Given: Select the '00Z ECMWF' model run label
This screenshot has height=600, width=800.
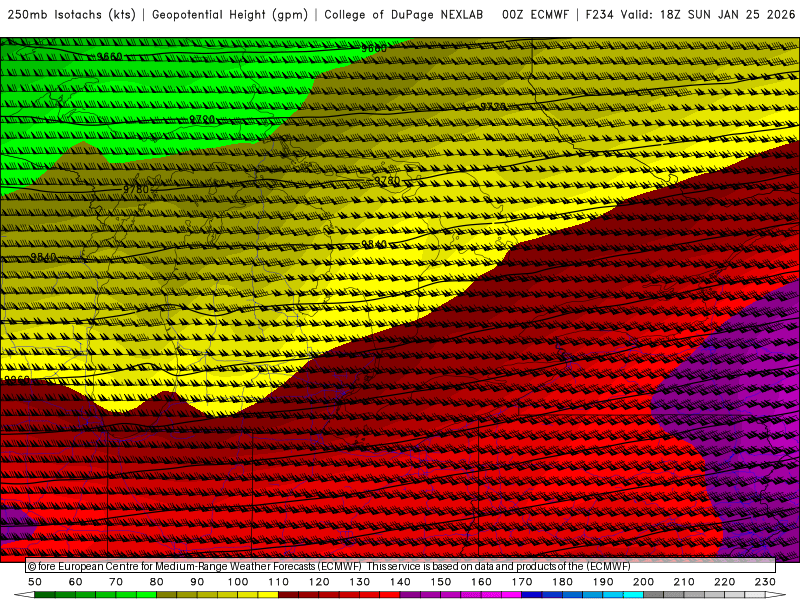Looking at the screenshot, I should click(535, 15).
